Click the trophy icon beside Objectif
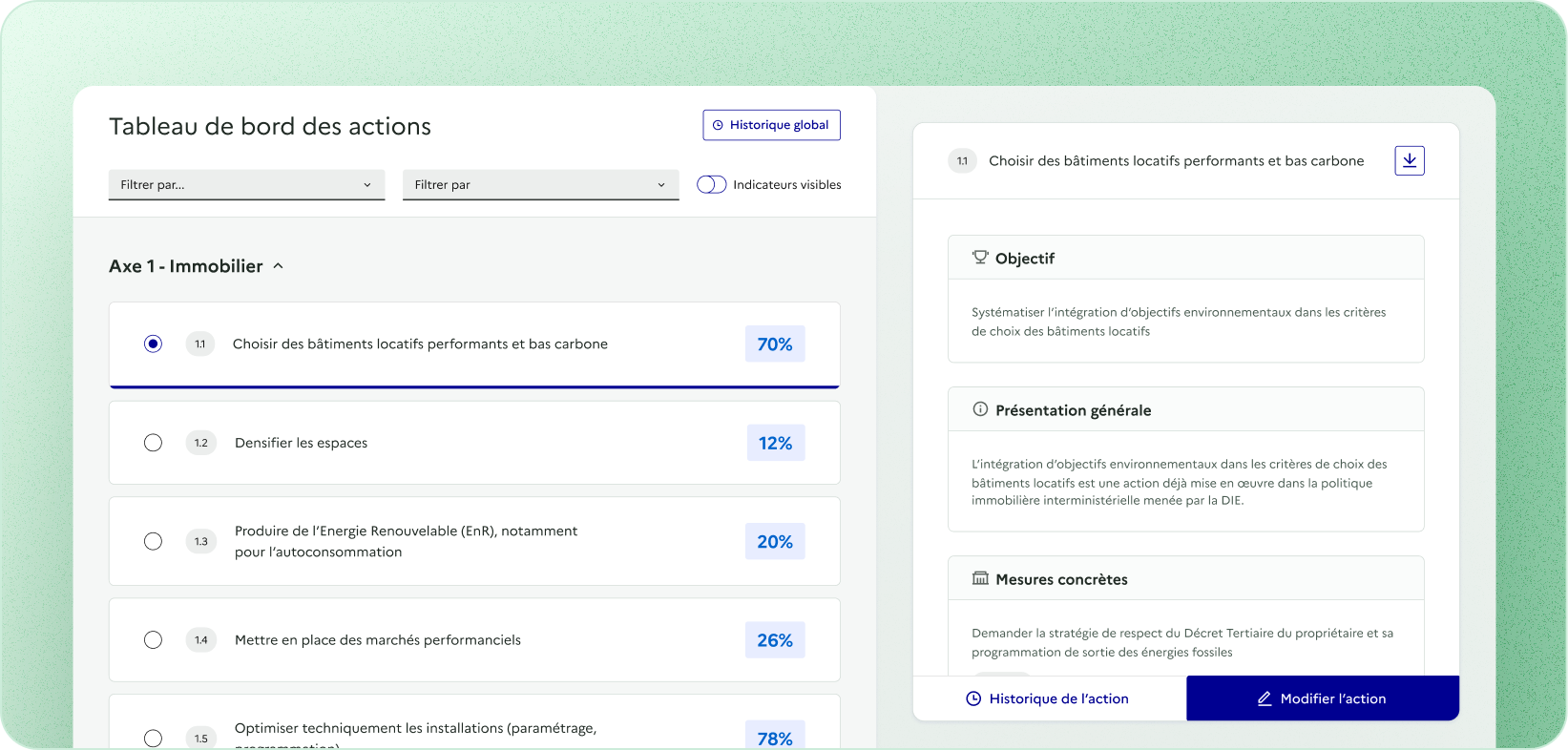Viewport: 1568px width, 750px height. coord(979,258)
